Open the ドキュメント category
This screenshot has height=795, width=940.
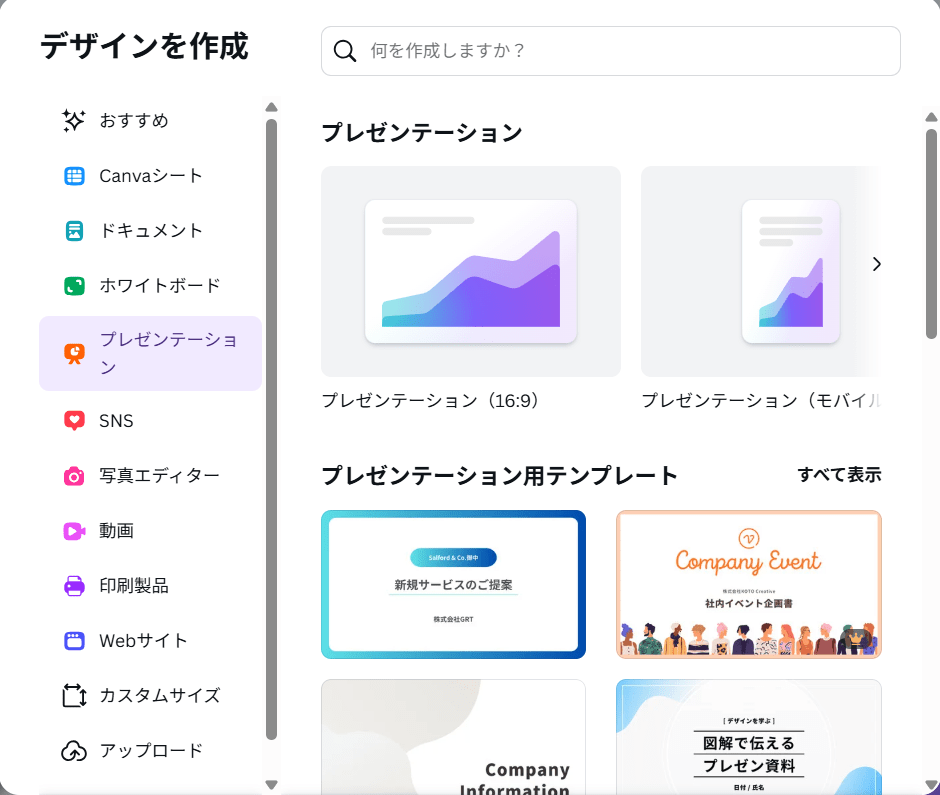150,231
